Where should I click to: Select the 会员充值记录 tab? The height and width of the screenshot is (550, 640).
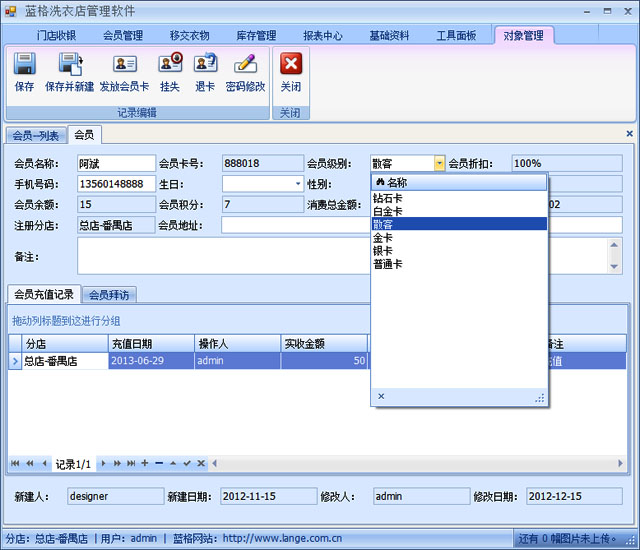44,294
